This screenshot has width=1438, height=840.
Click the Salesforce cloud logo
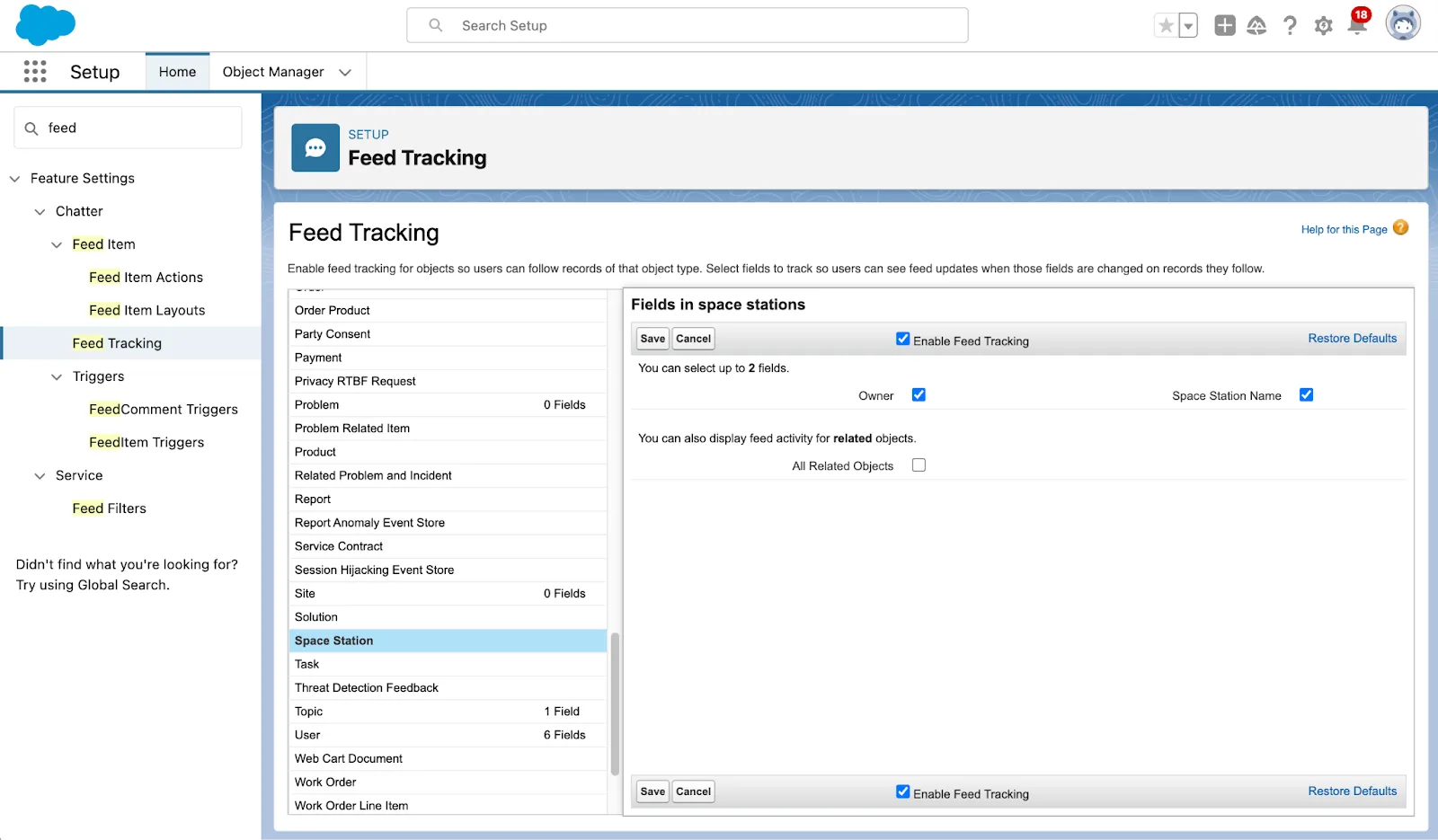coord(45,25)
